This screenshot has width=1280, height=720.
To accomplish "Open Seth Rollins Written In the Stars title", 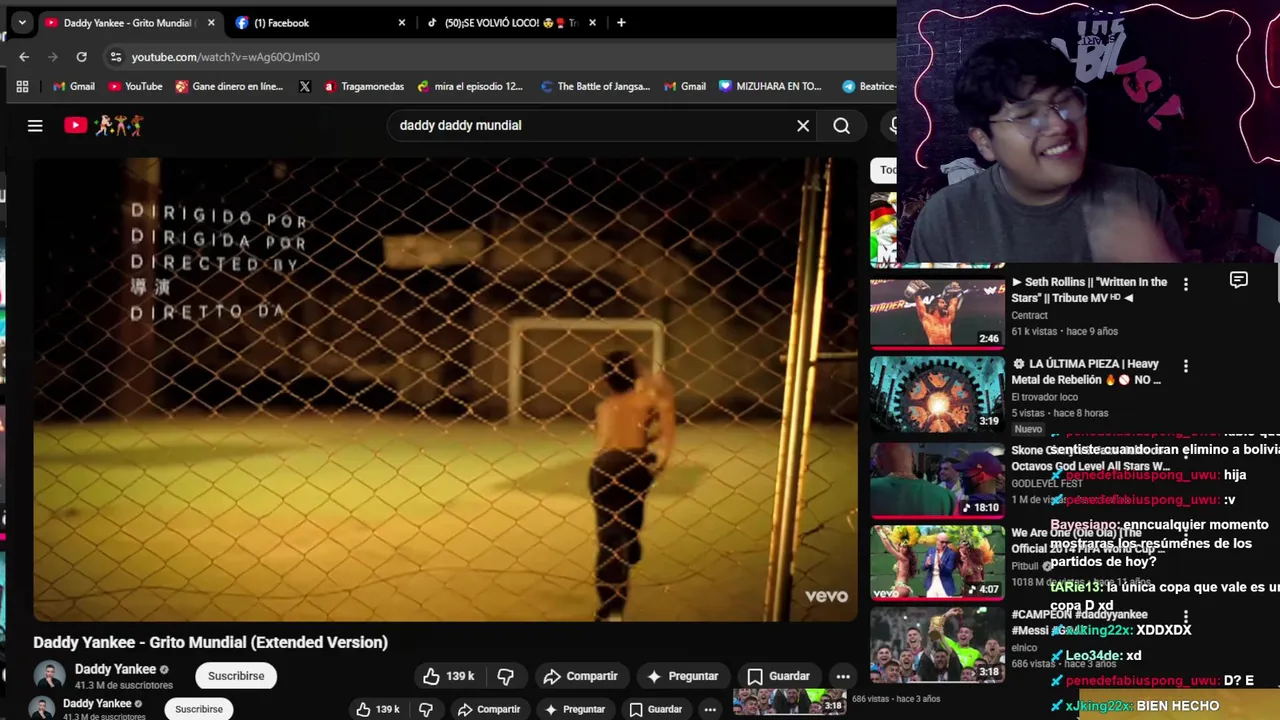I will [x=1089, y=289].
